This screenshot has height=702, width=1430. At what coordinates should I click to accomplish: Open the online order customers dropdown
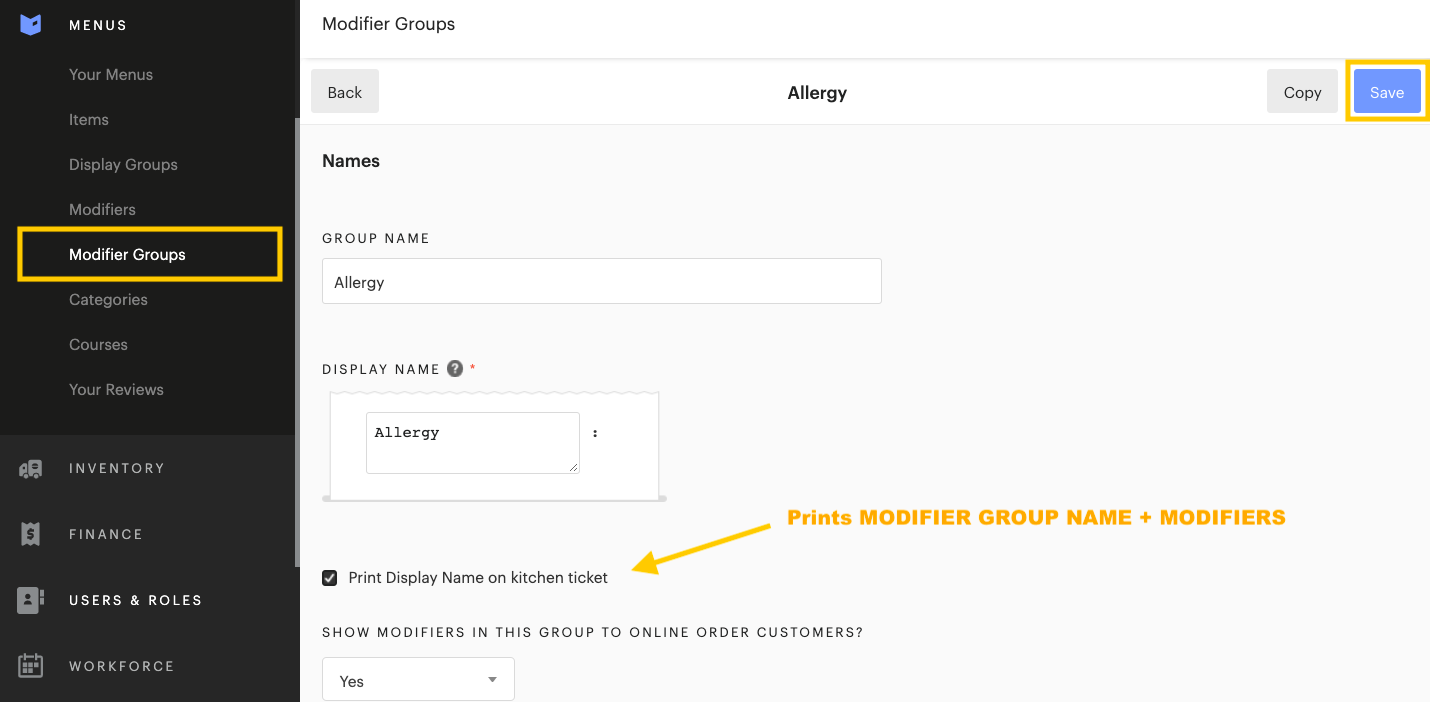pyautogui.click(x=418, y=679)
